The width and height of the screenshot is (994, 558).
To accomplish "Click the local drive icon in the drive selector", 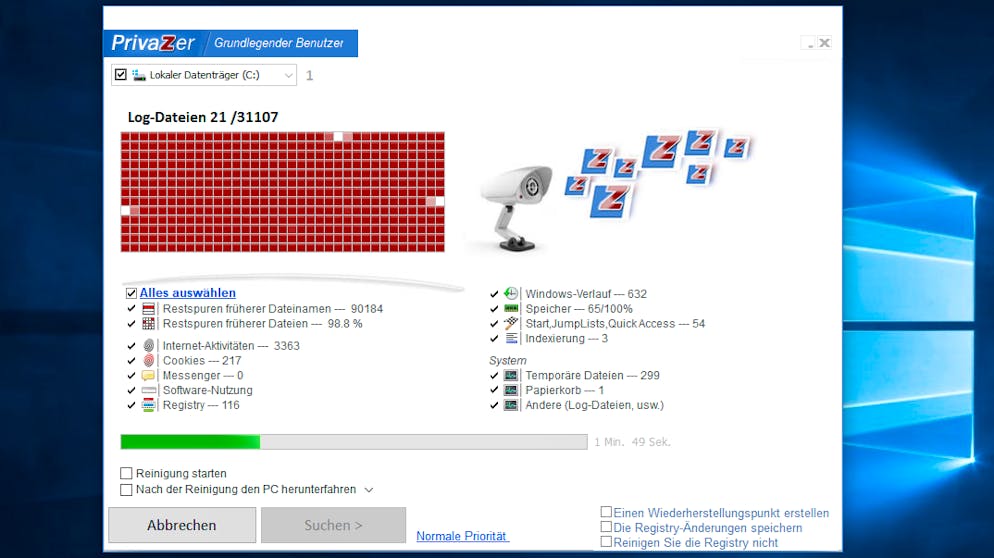I will (x=139, y=75).
